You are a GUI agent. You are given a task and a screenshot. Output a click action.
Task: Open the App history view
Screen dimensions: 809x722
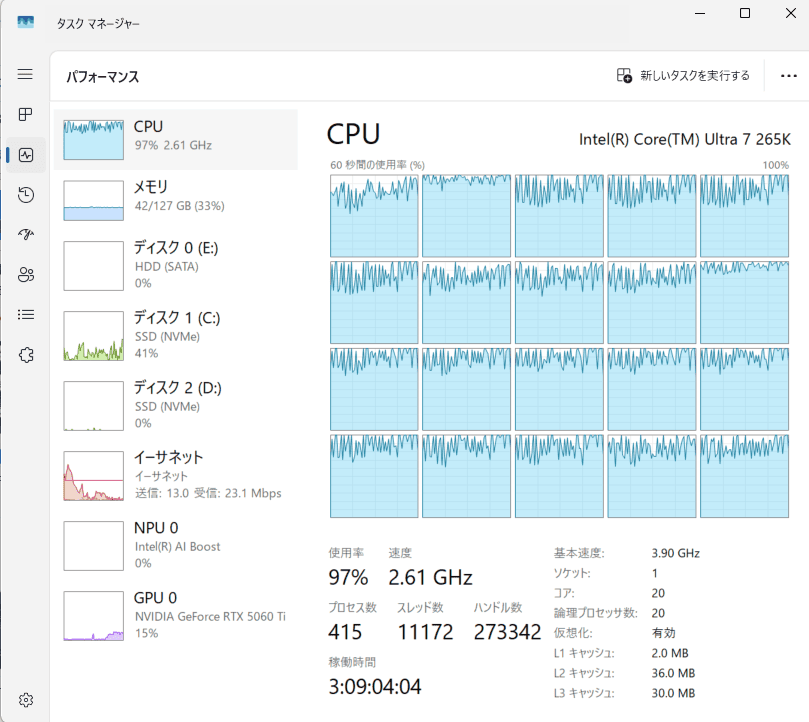point(25,195)
